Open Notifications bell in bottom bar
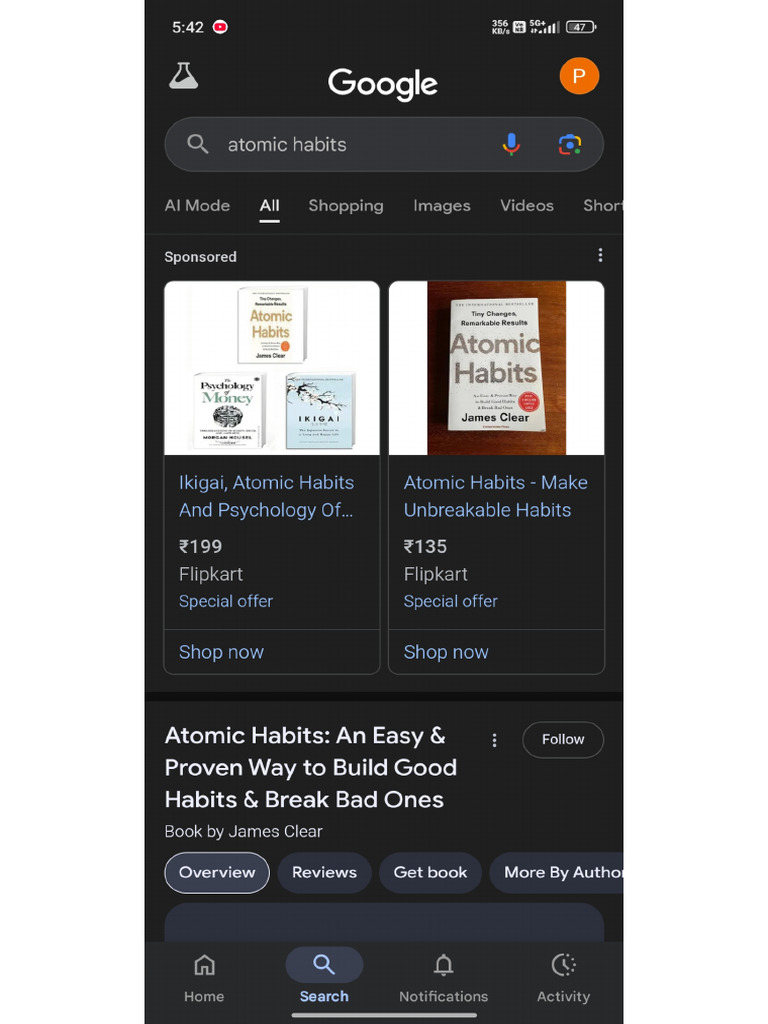The image size is (768, 1024). [443, 977]
